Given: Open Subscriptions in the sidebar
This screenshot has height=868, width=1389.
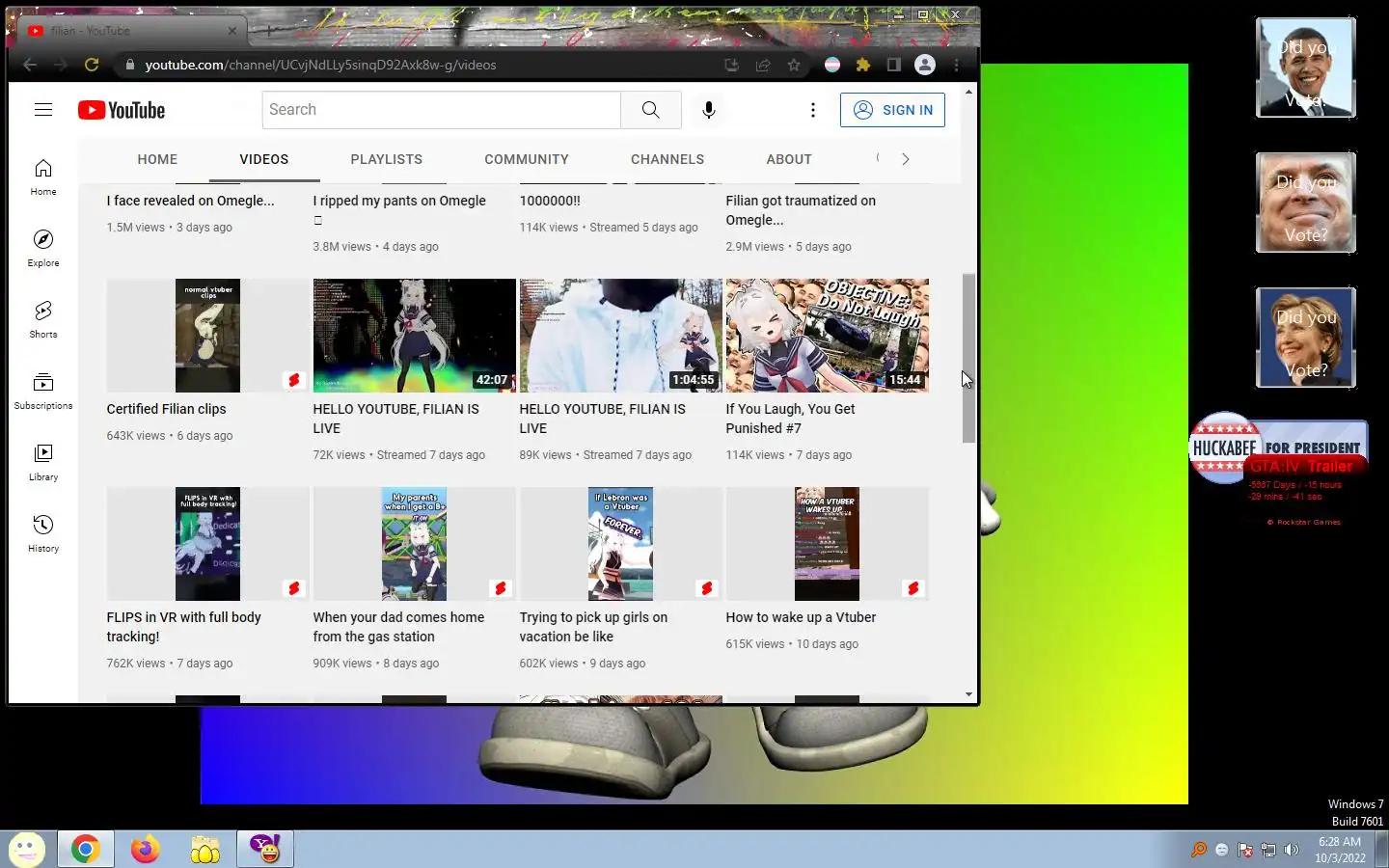Looking at the screenshot, I should 43,392.
